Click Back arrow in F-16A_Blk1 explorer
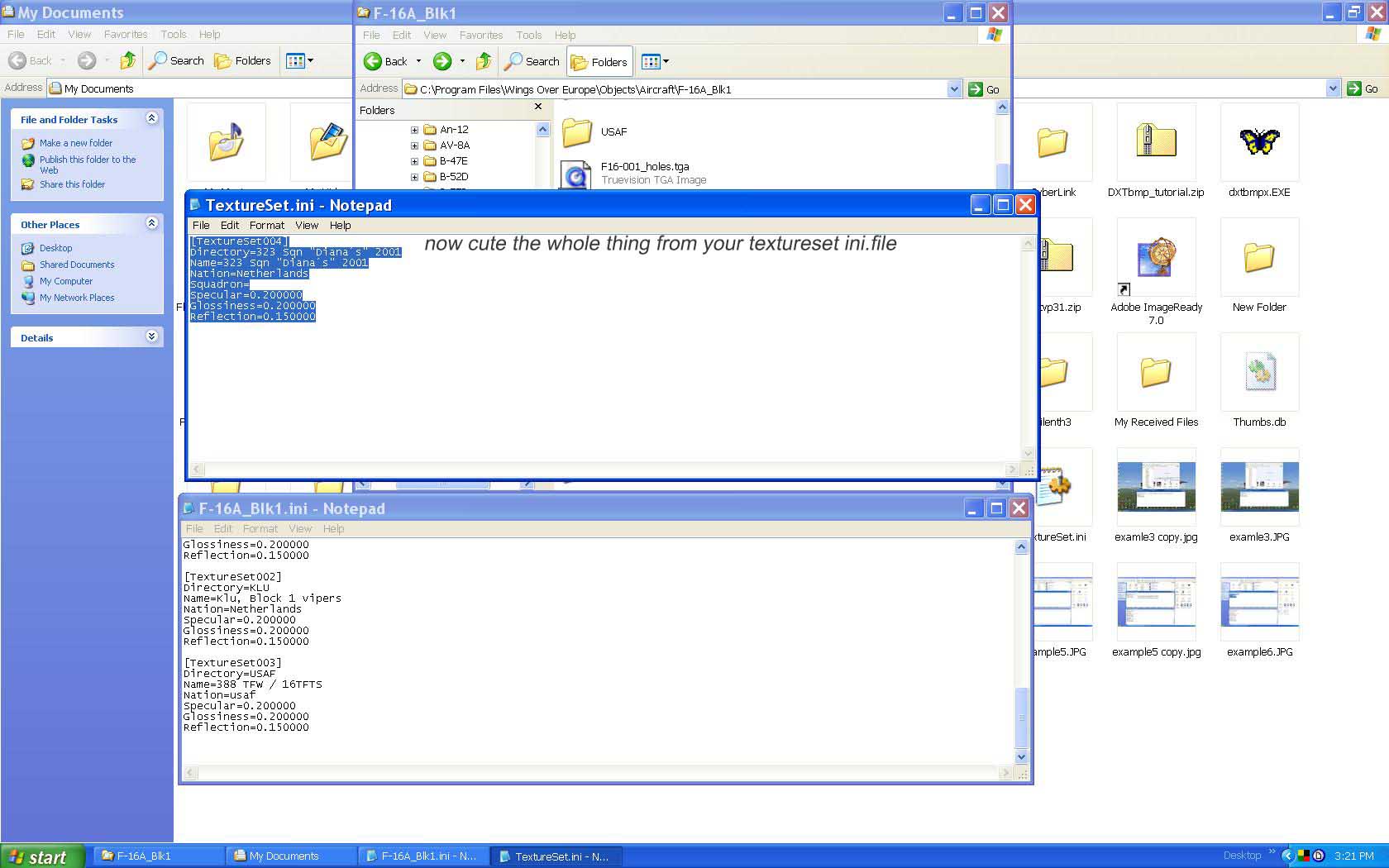Viewport: 1389px width, 868px height. [385, 61]
